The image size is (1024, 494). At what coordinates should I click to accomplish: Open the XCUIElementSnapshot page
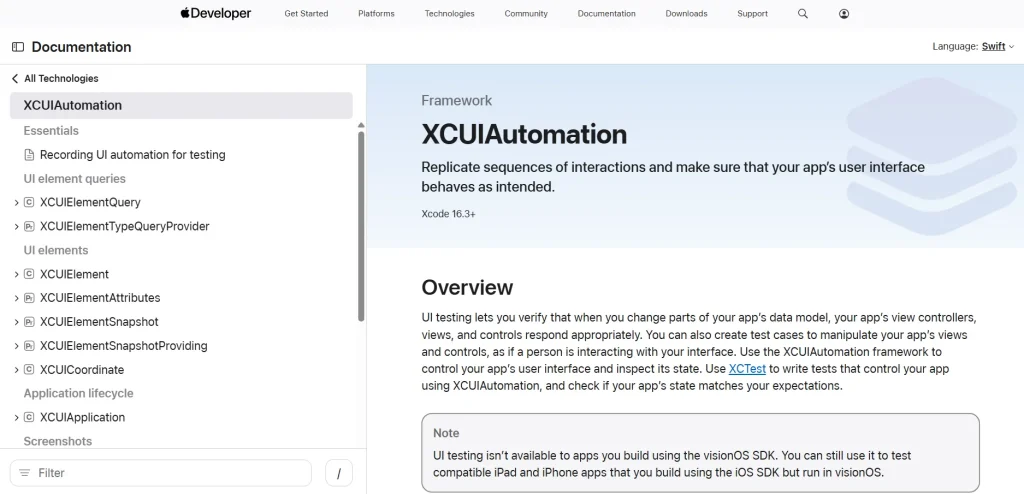pos(99,321)
